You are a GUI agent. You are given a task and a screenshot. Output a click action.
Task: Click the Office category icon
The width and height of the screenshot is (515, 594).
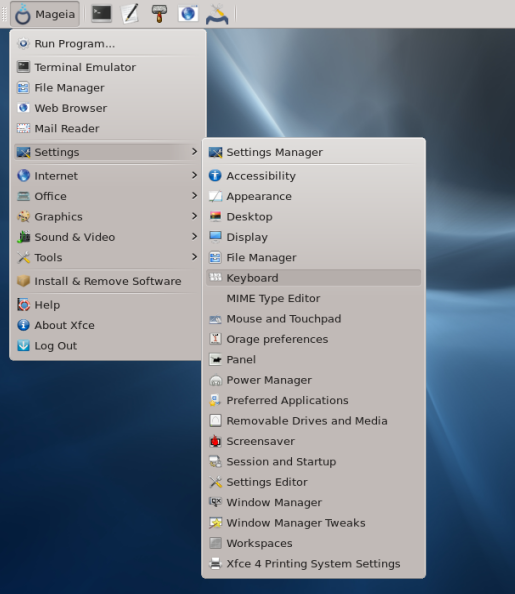23,196
